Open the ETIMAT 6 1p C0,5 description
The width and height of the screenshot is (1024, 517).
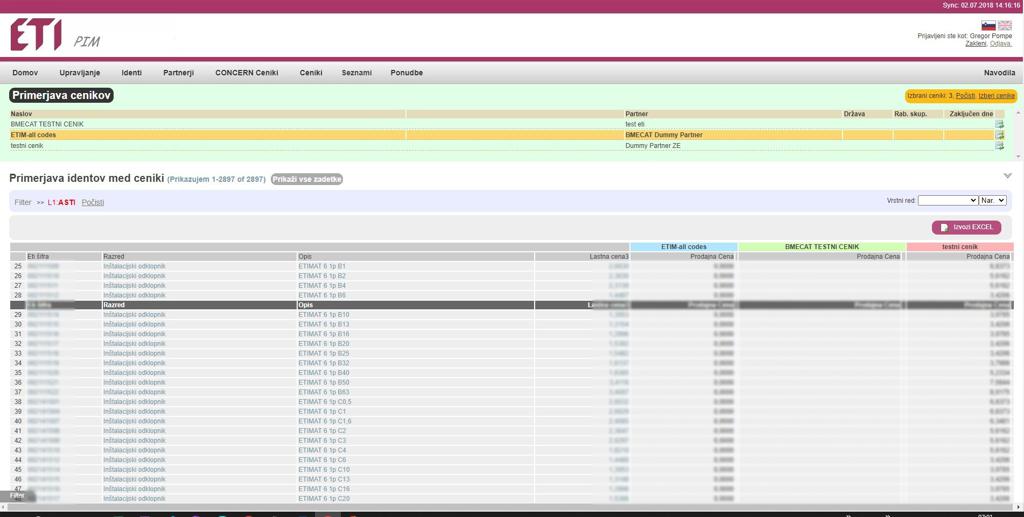click(x=325, y=402)
